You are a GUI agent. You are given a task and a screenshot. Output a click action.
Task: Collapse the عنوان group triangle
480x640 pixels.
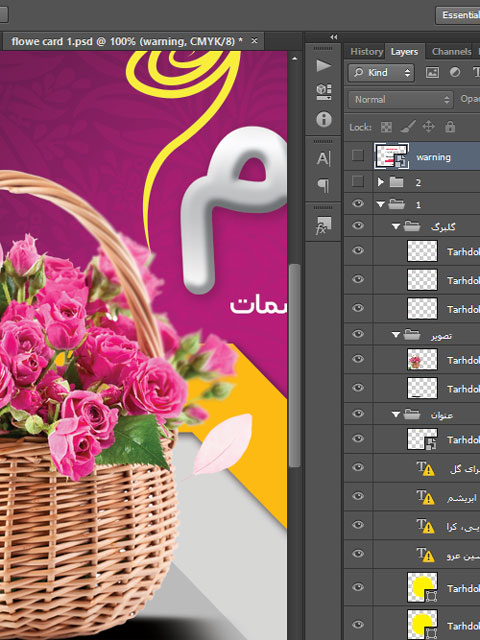click(x=396, y=415)
